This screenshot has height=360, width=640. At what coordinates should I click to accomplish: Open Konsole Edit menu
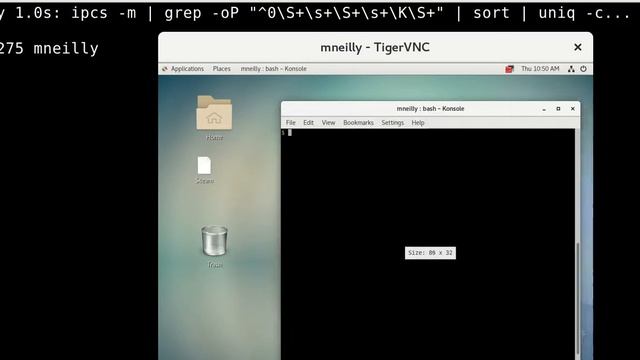click(309, 122)
